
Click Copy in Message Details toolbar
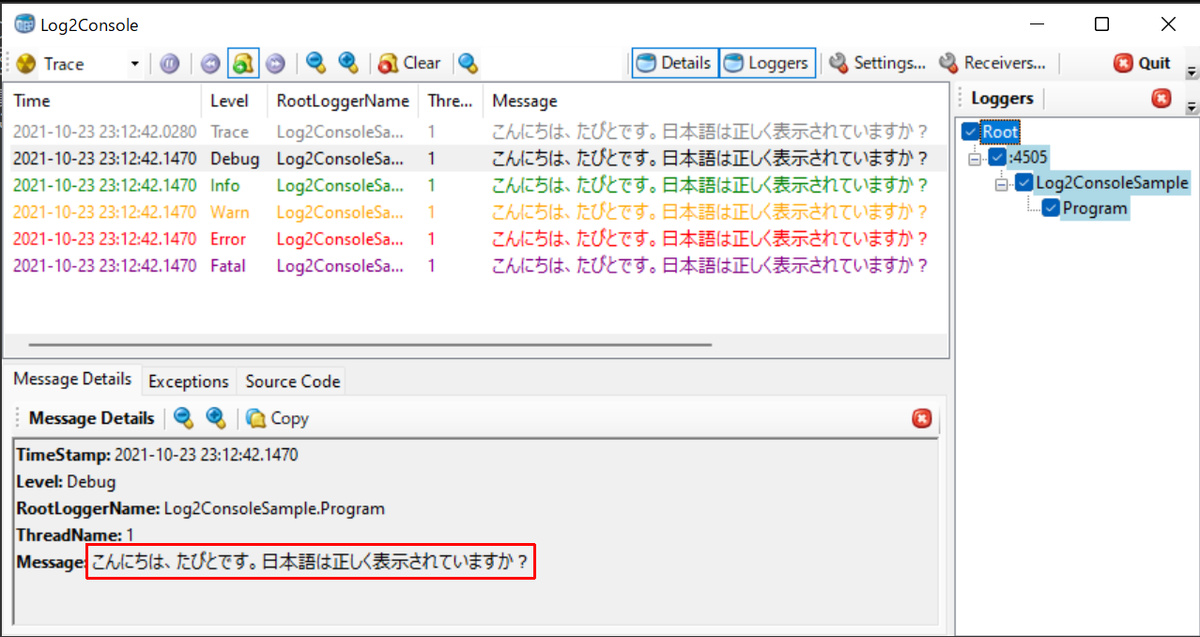pos(277,418)
